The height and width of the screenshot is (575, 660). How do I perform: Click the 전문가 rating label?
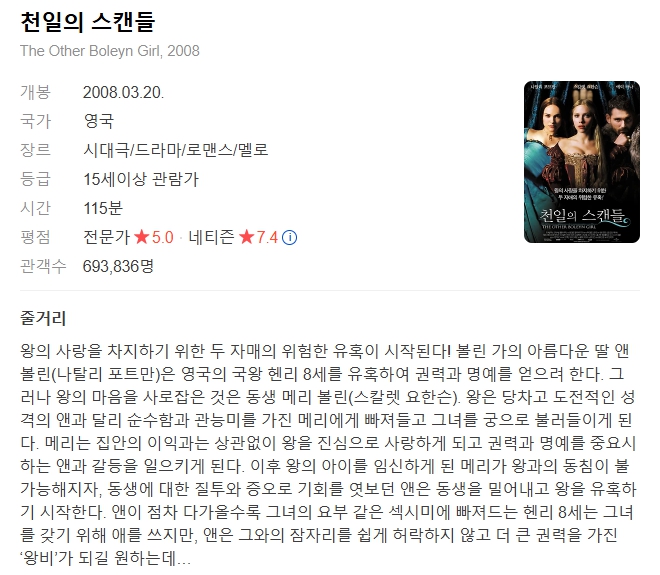(x=106, y=237)
